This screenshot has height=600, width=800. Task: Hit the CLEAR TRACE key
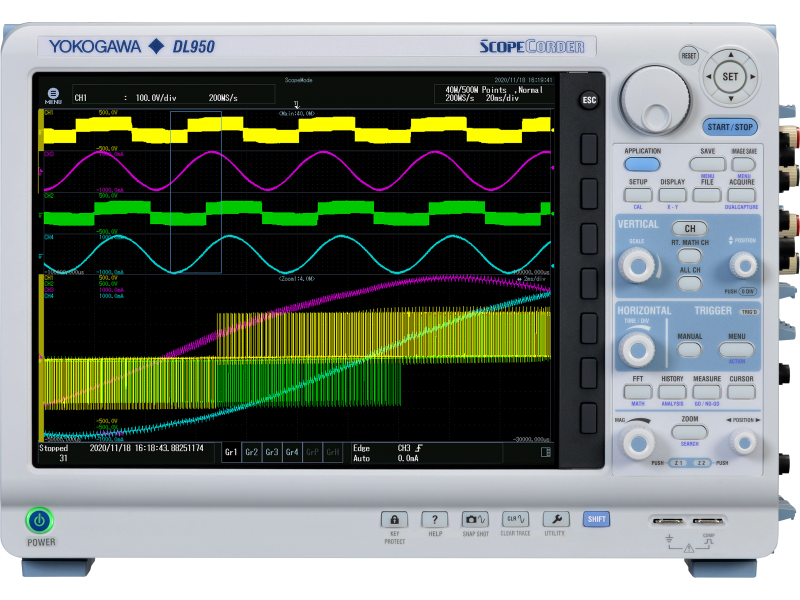515,520
